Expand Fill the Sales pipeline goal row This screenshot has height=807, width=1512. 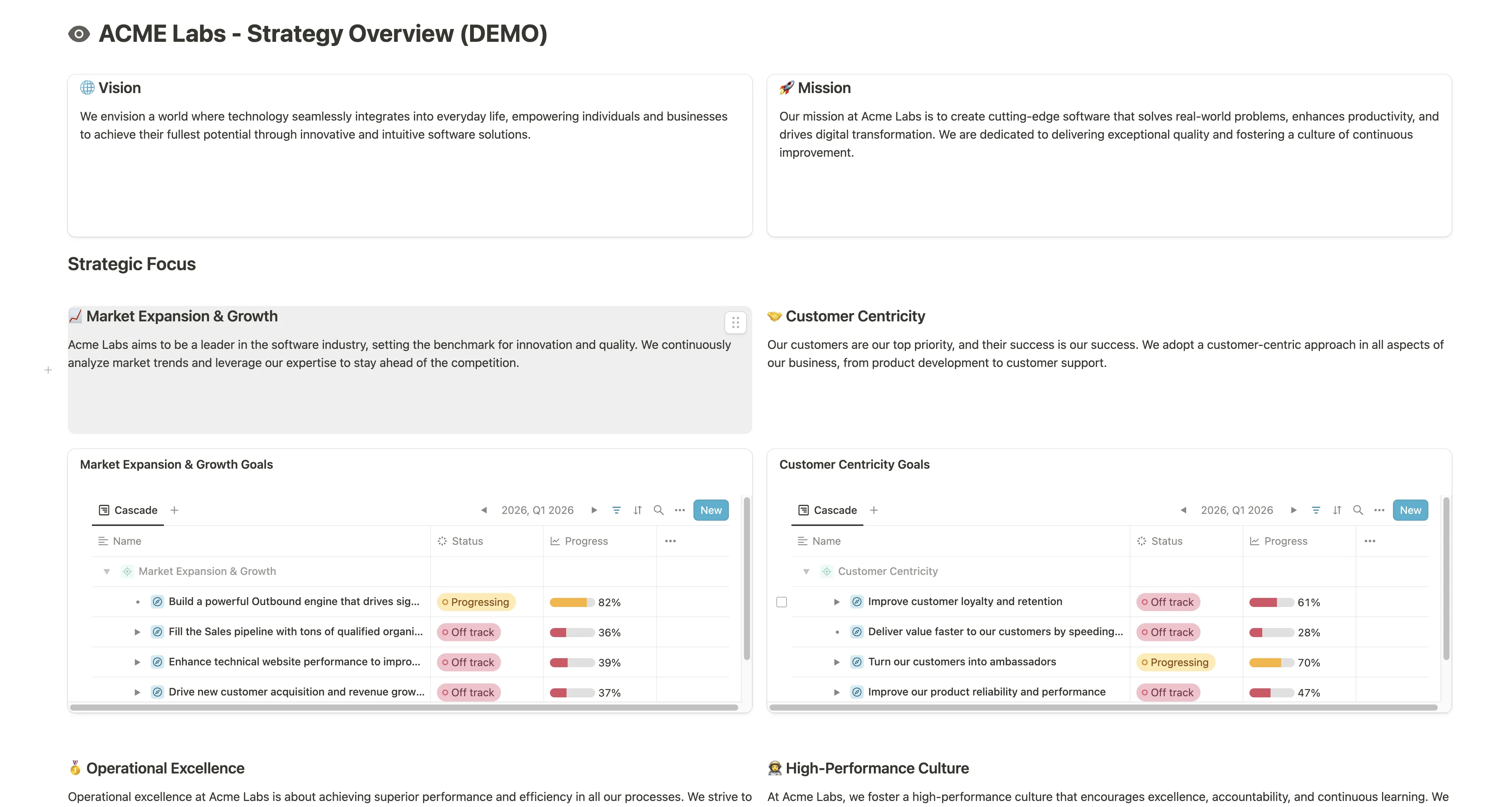[x=137, y=631]
